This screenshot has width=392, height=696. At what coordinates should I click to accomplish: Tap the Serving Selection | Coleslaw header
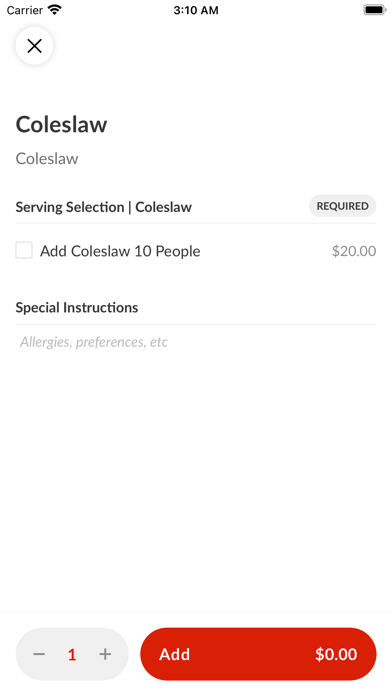103,207
